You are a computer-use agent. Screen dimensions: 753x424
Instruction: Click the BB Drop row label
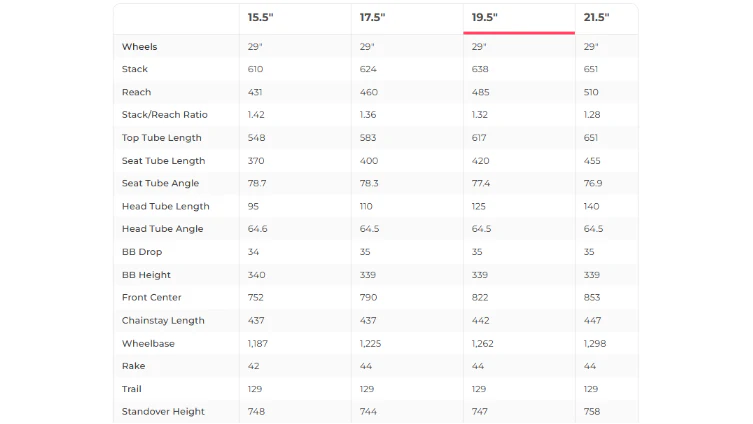click(x=142, y=252)
